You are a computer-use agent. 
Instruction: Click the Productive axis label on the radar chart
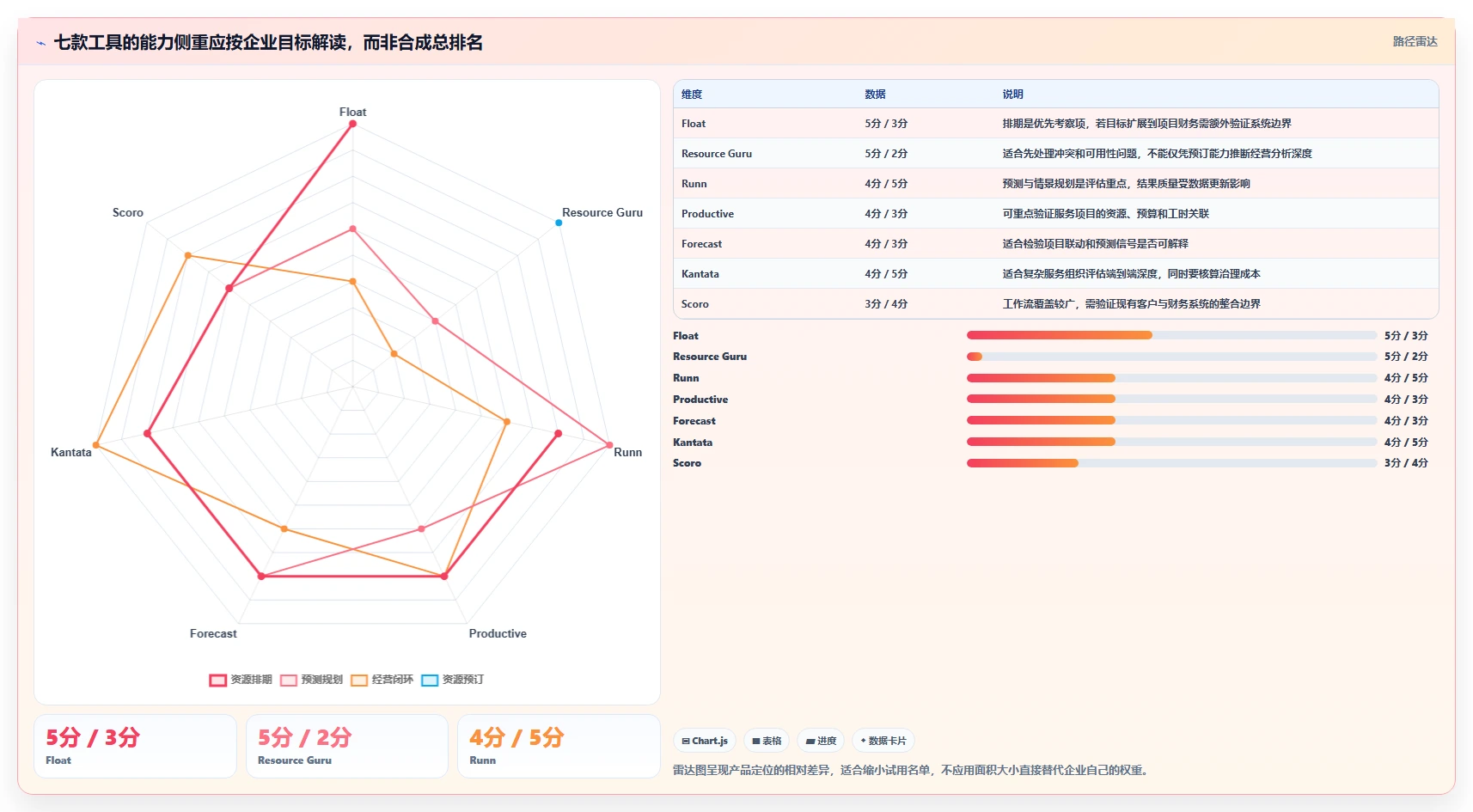pyautogui.click(x=498, y=633)
